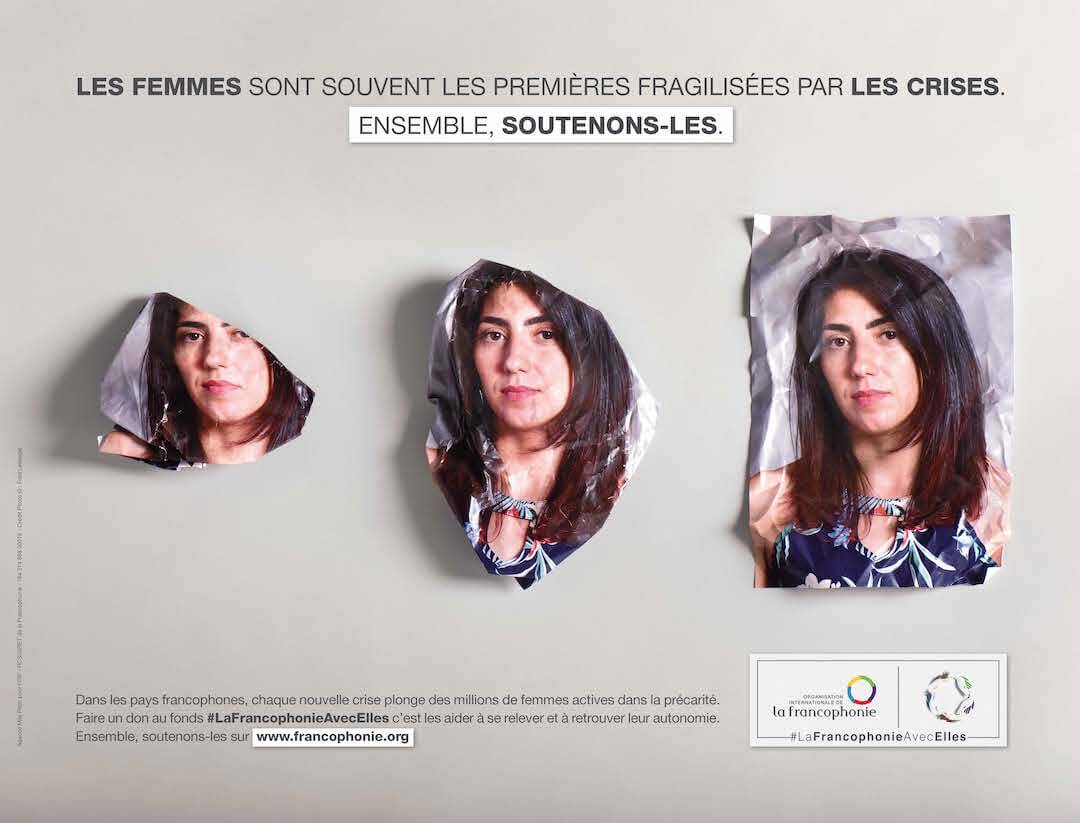Viewport: 1080px width, 823px height.
Task: Select the middle half-crumpled portrait photo
Action: (x=541, y=423)
